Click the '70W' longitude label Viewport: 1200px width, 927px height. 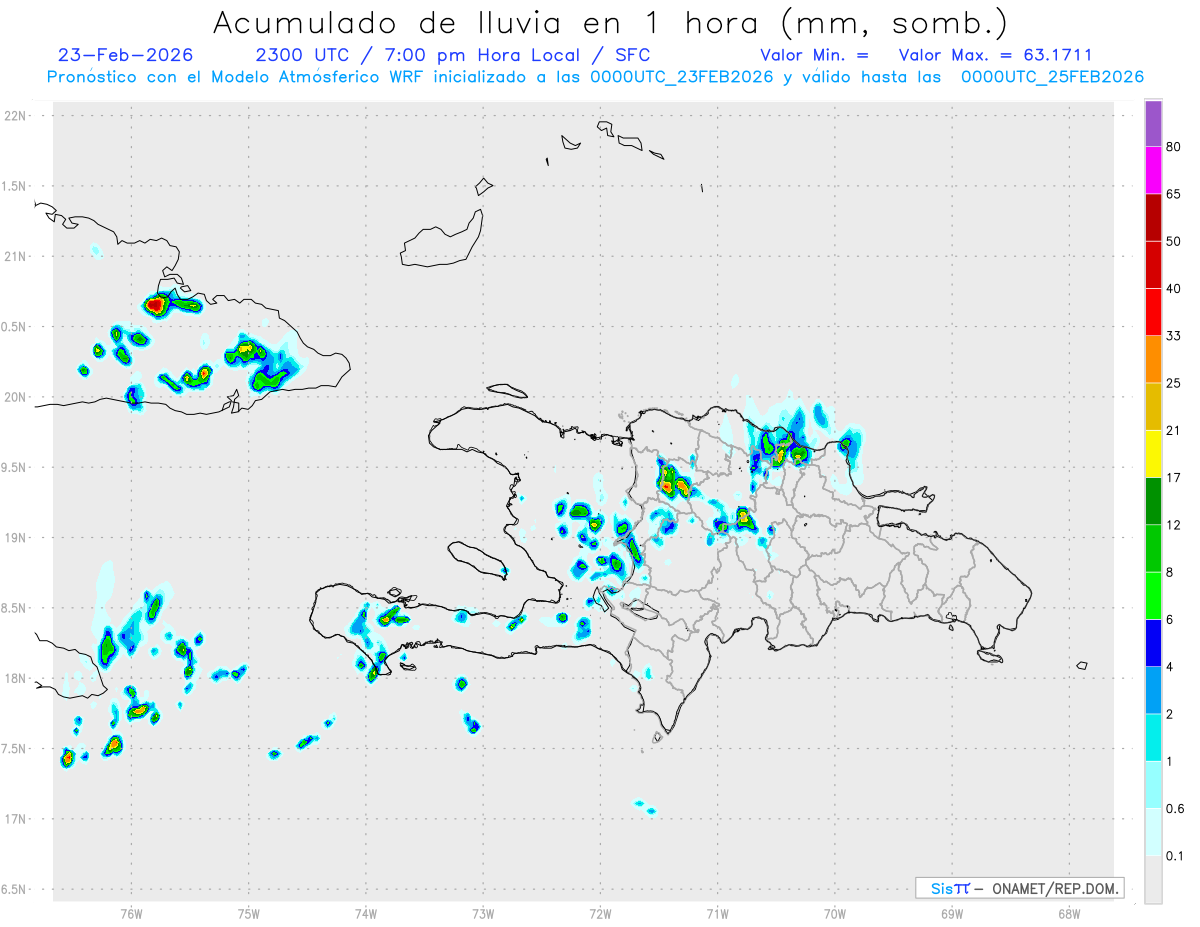point(835,913)
